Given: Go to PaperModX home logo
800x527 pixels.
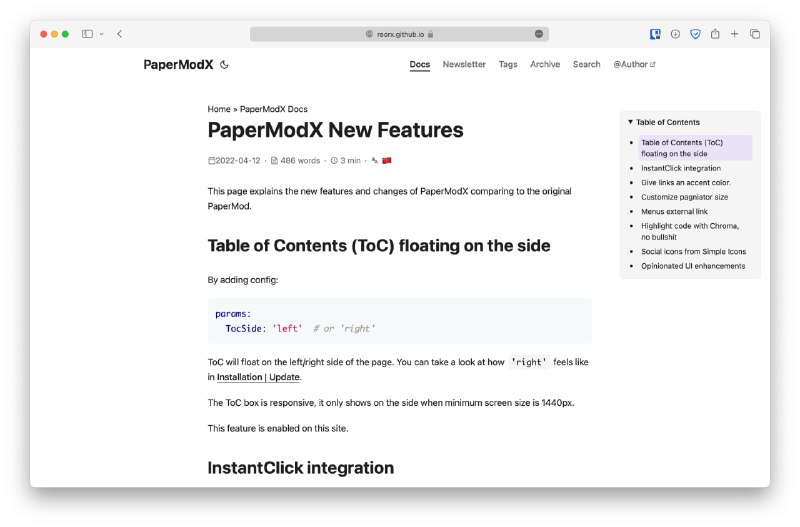Looking at the screenshot, I should coord(178,65).
